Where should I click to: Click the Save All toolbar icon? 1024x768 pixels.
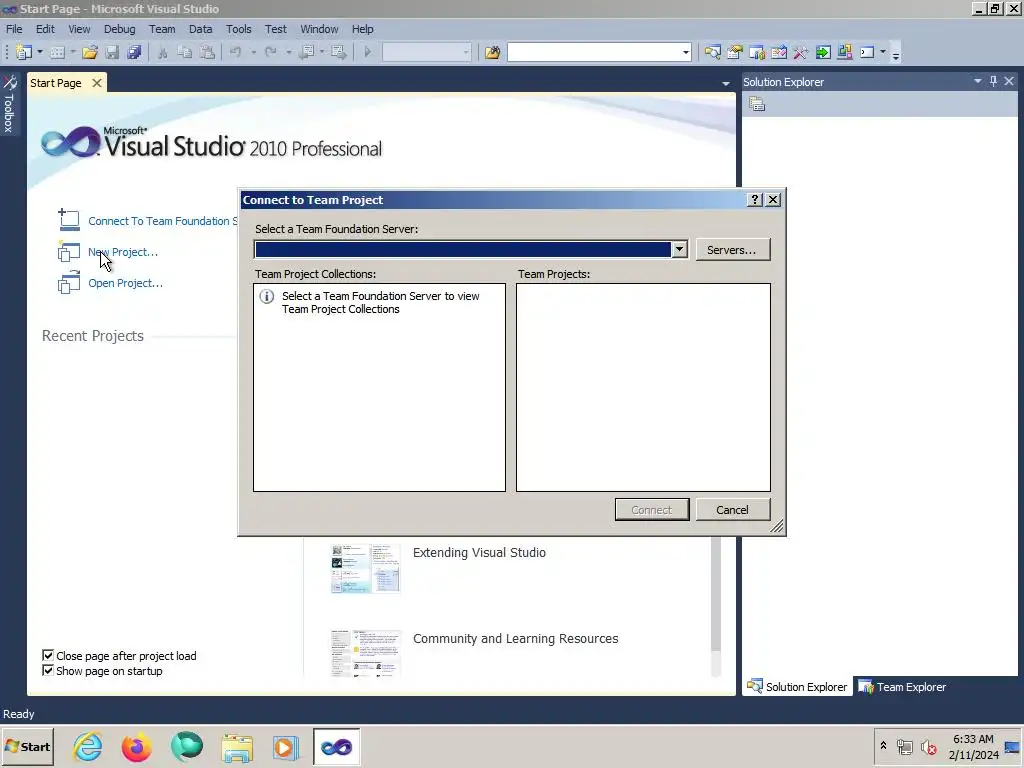[x=135, y=52]
